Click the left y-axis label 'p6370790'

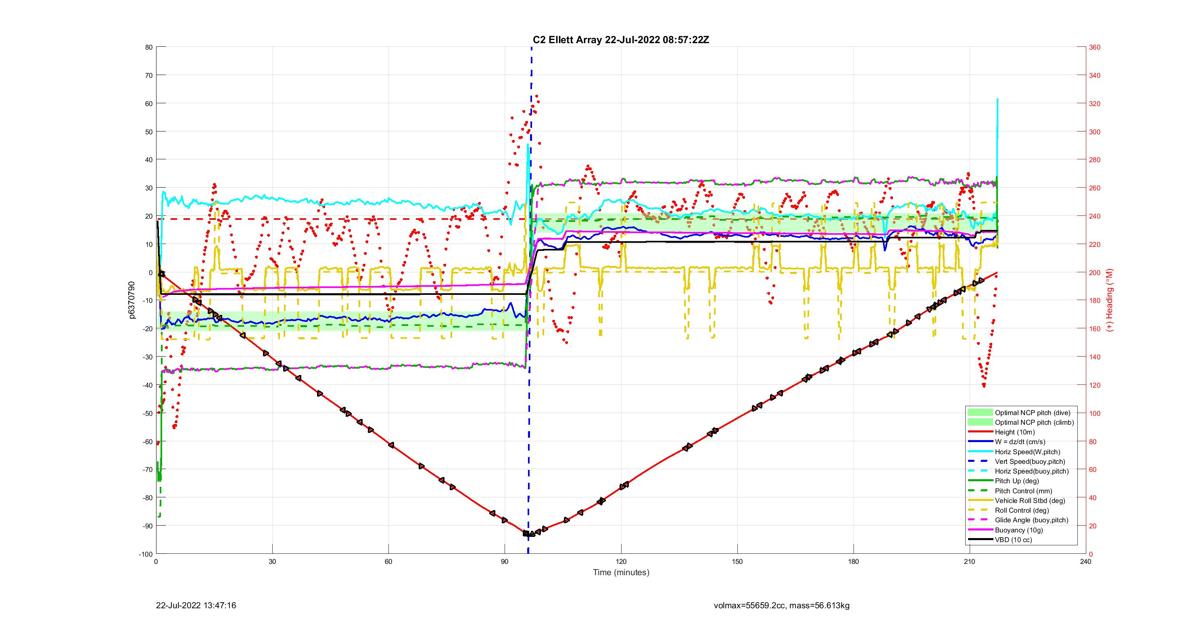coord(132,300)
